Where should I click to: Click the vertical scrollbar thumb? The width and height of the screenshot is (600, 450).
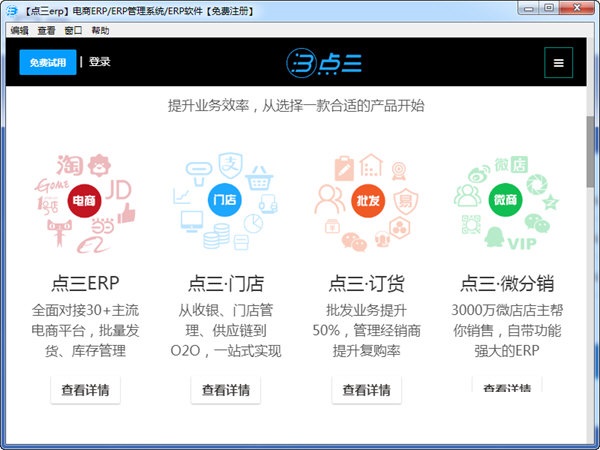coord(590,152)
